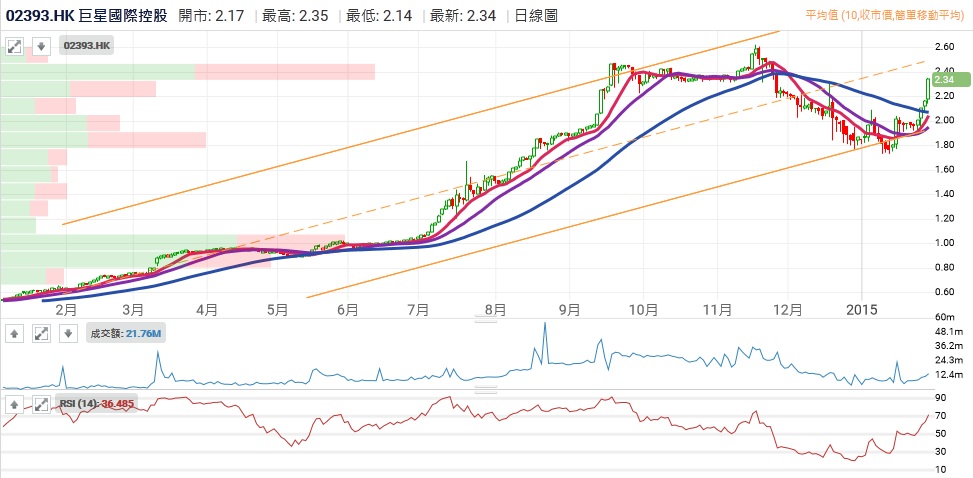This screenshot has height=478, width=973.
Task: Click the longest red volume profile bar
Action: coord(284,71)
